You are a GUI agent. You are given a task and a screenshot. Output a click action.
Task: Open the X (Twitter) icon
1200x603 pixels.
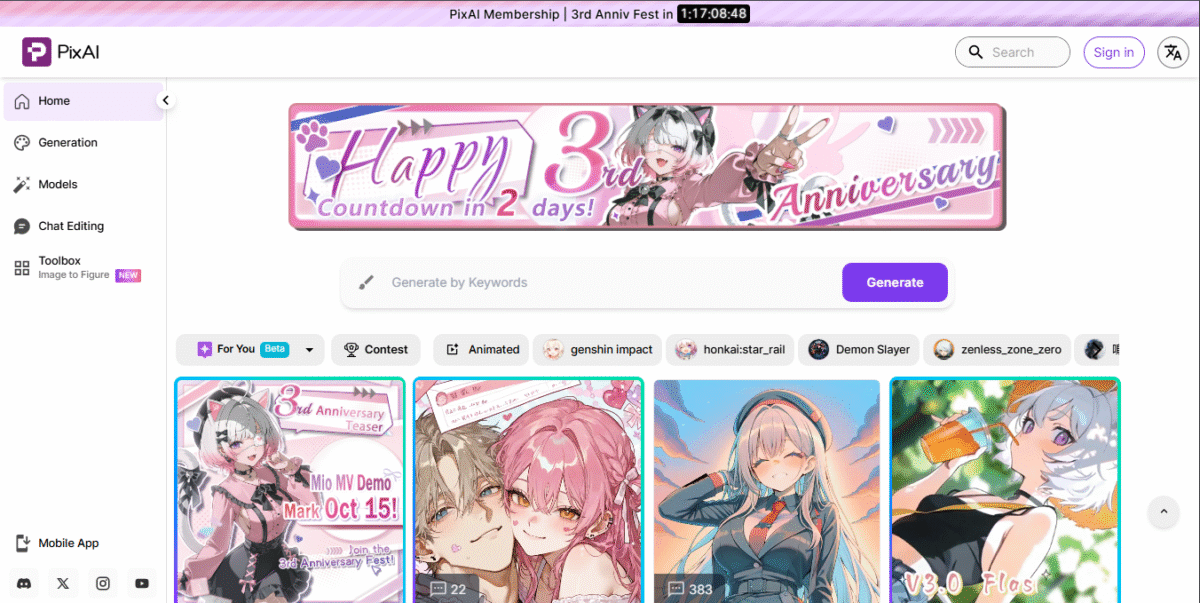pos(63,583)
